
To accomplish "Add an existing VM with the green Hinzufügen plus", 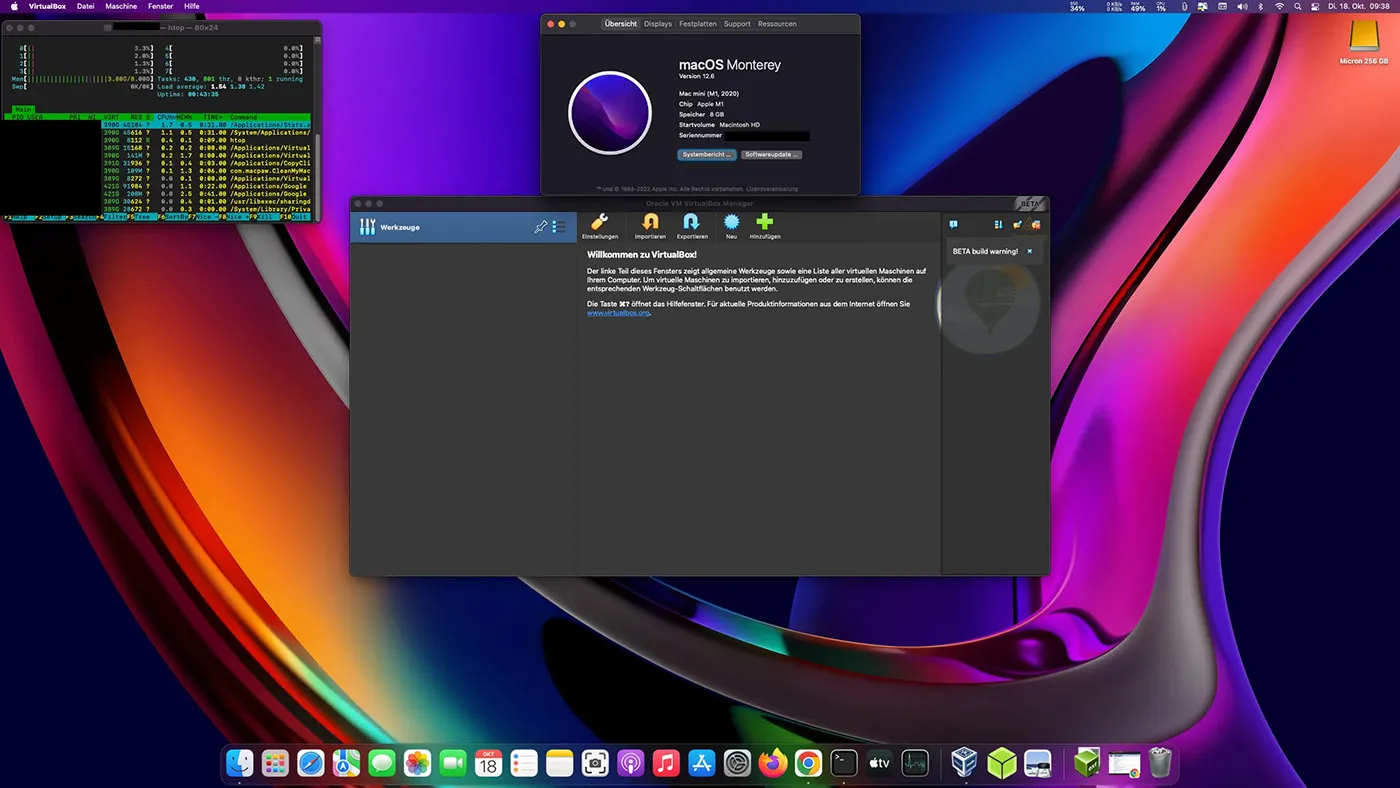I will pyautogui.click(x=764, y=222).
